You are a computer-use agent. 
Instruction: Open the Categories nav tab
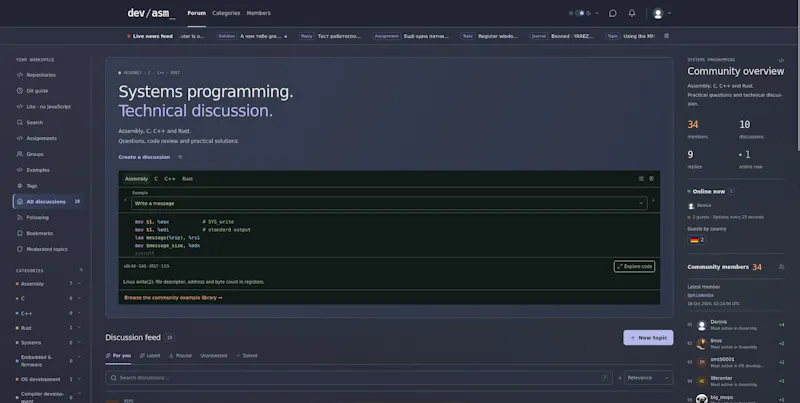click(226, 13)
